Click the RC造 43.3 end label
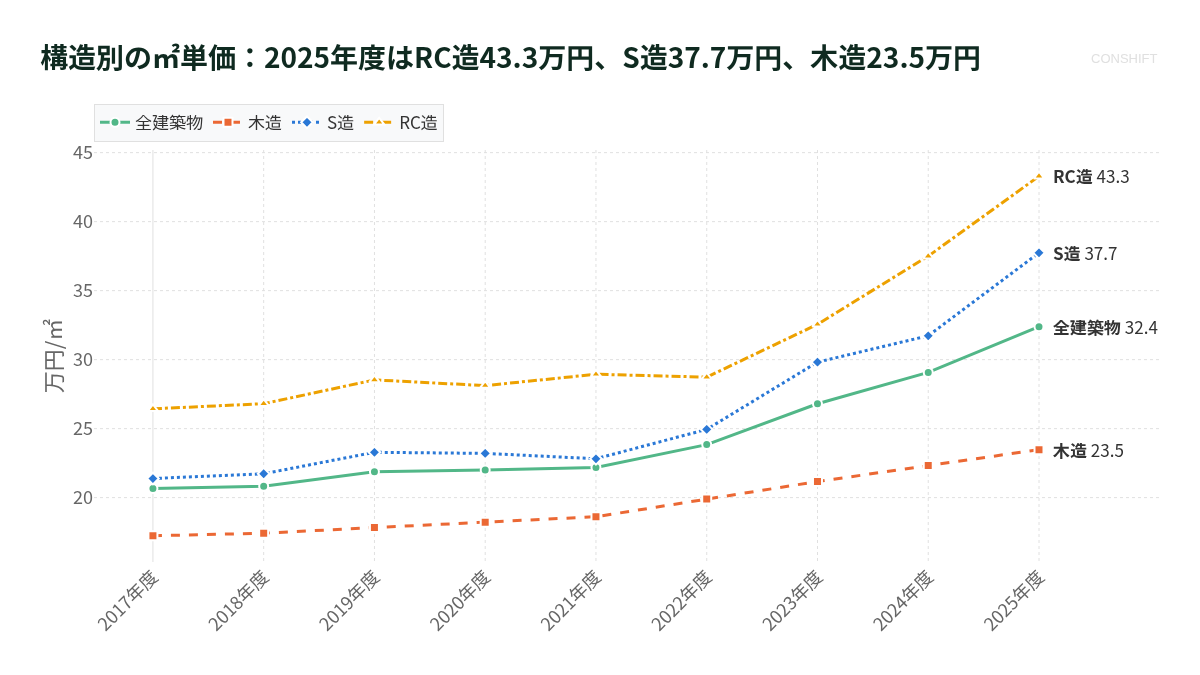 point(1091,177)
